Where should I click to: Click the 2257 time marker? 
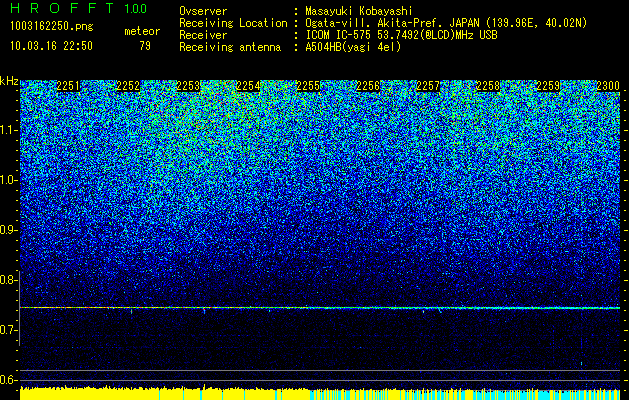428,86
